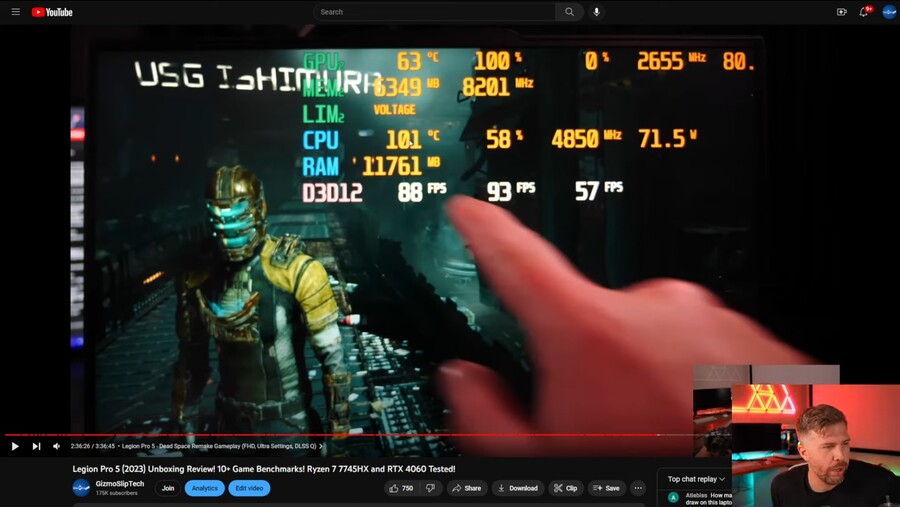The image size is (900, 507).
Task: Save video to playlist
Action: coord(607,488)
